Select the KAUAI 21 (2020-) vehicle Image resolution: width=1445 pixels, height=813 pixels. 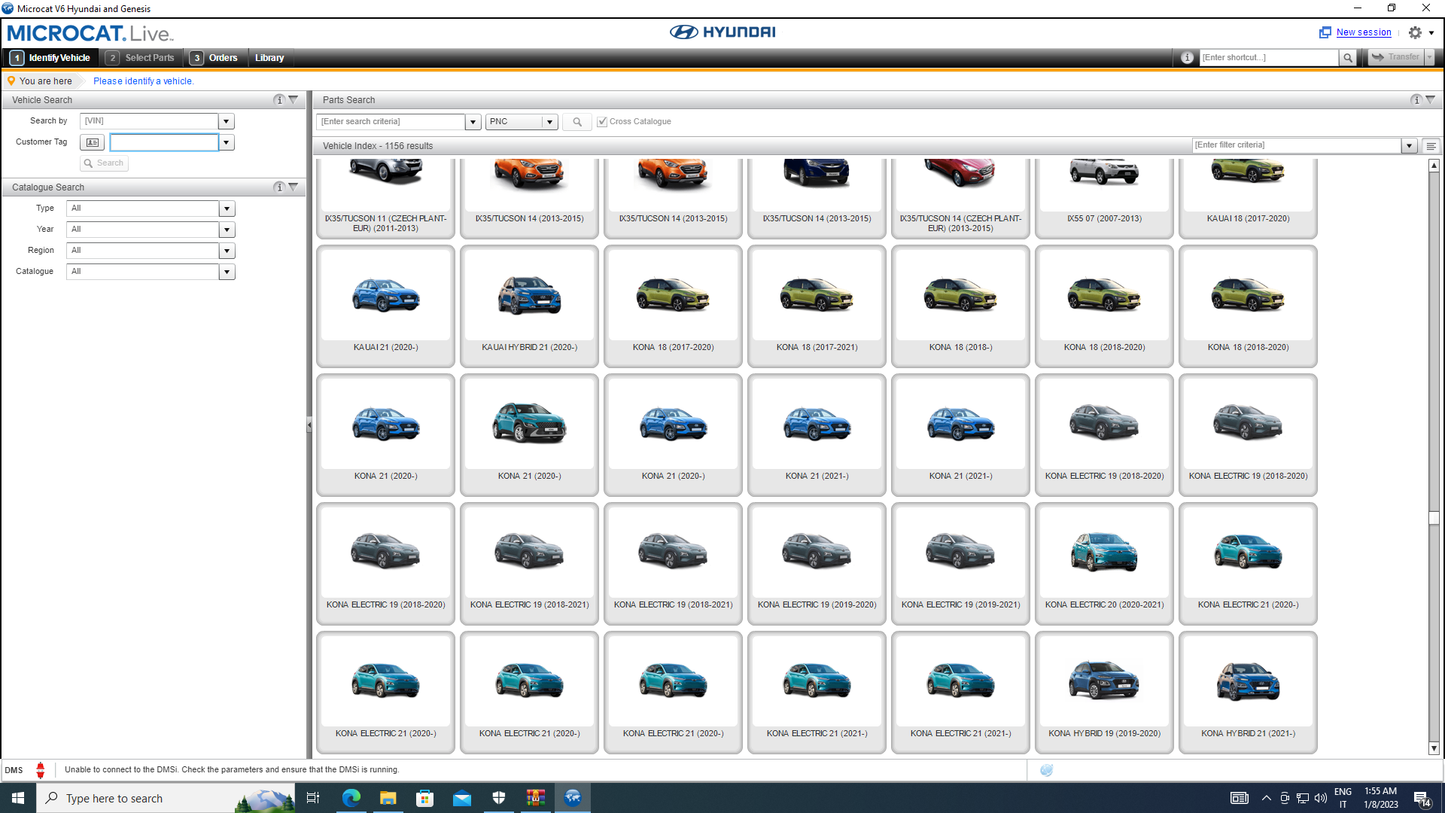click(x=386, y=307)
